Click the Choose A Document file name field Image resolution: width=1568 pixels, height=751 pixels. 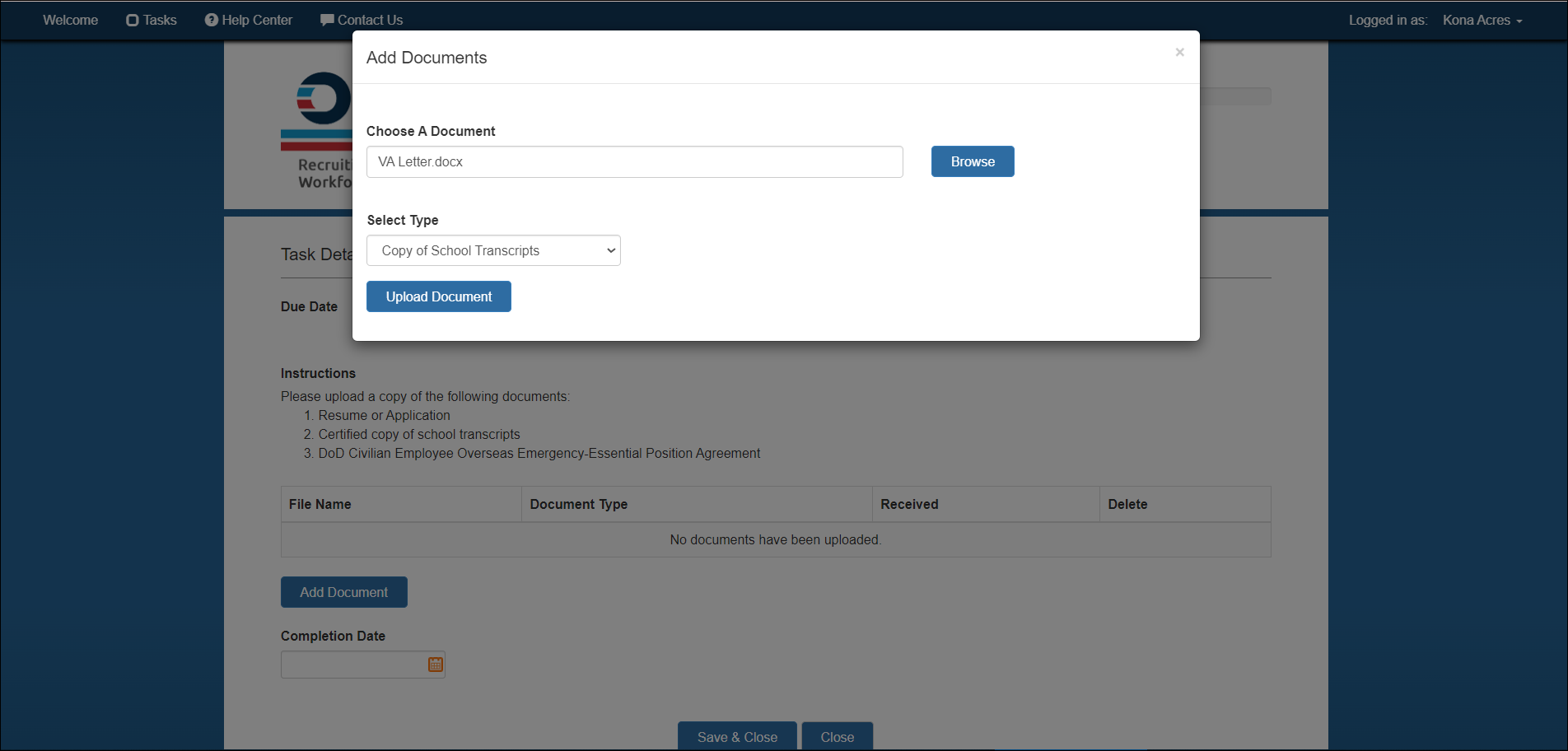click(635, 161)
